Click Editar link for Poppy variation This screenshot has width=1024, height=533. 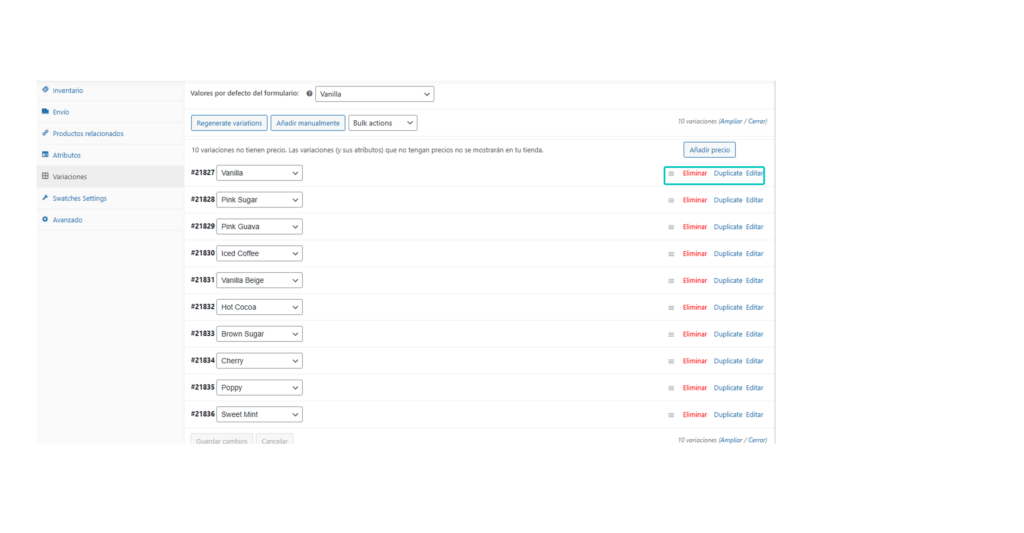[x=754, y=388]
